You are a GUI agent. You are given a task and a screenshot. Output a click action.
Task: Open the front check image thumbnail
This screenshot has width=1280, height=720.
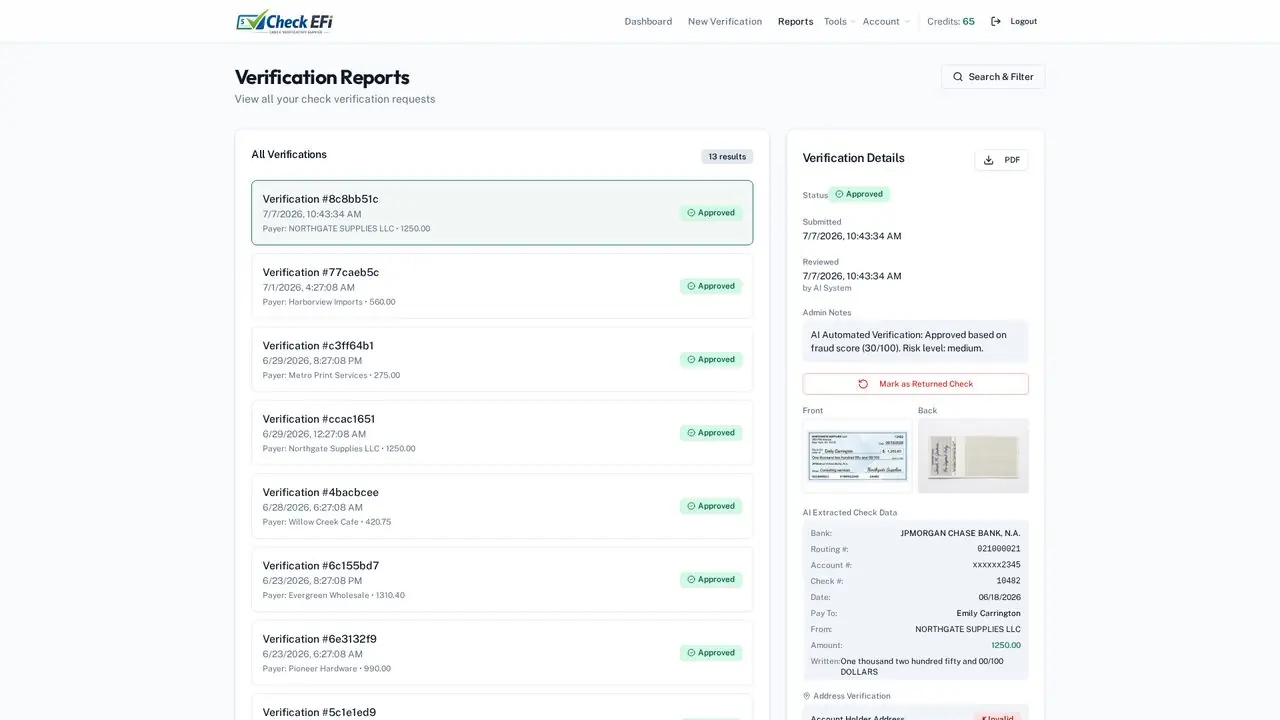pyautogui.click(x=858, y=456)
